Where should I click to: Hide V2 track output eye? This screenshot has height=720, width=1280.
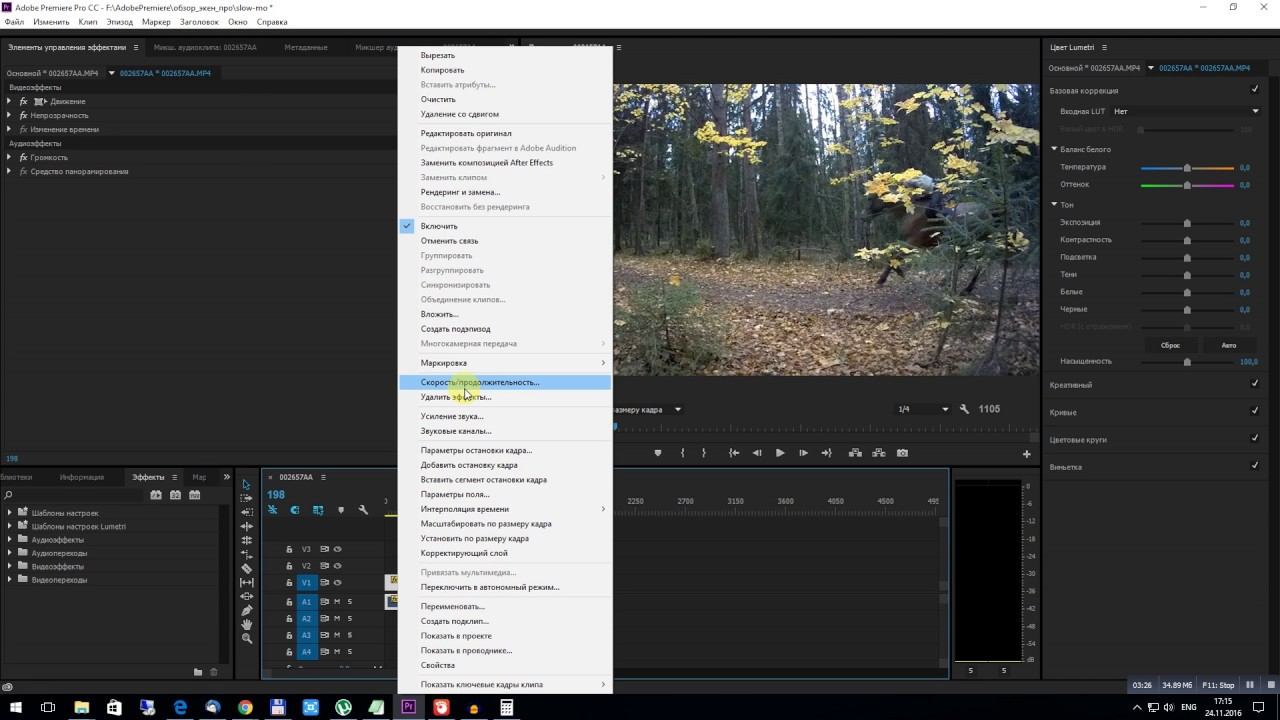[x=338, y=566]
